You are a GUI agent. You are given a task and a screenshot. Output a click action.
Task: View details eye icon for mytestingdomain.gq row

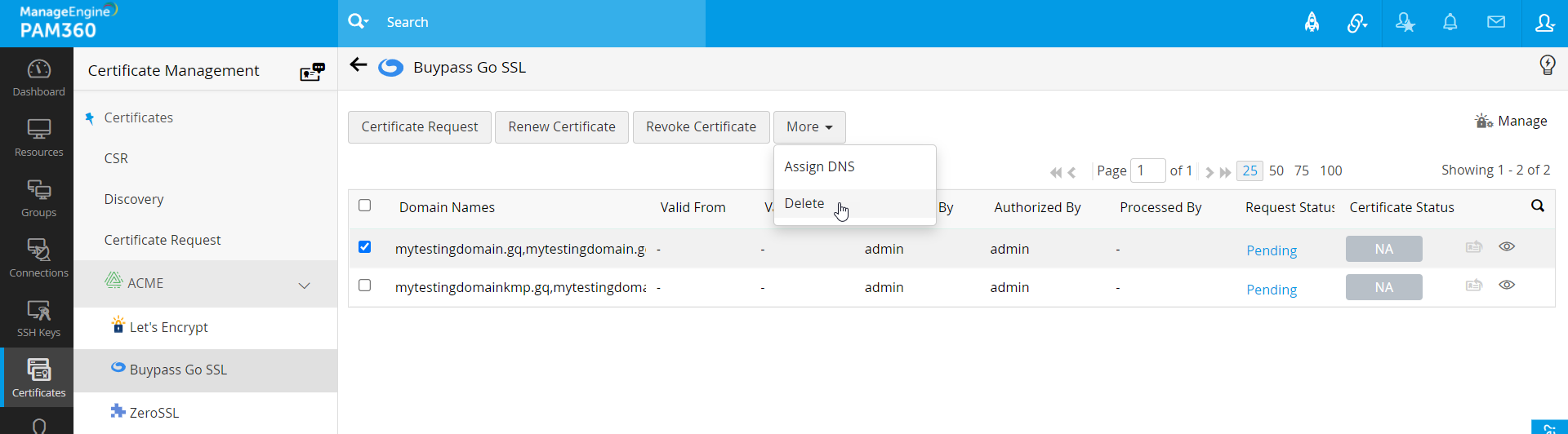[x=1507, y=246]
